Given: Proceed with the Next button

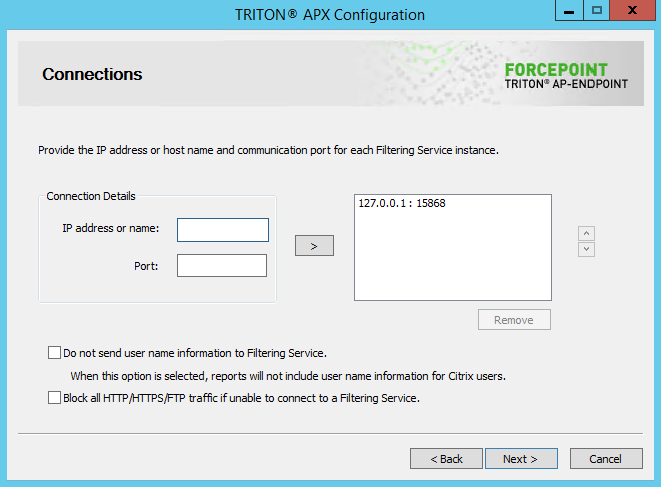Looking at the screenshot, I should click(521, 458).
